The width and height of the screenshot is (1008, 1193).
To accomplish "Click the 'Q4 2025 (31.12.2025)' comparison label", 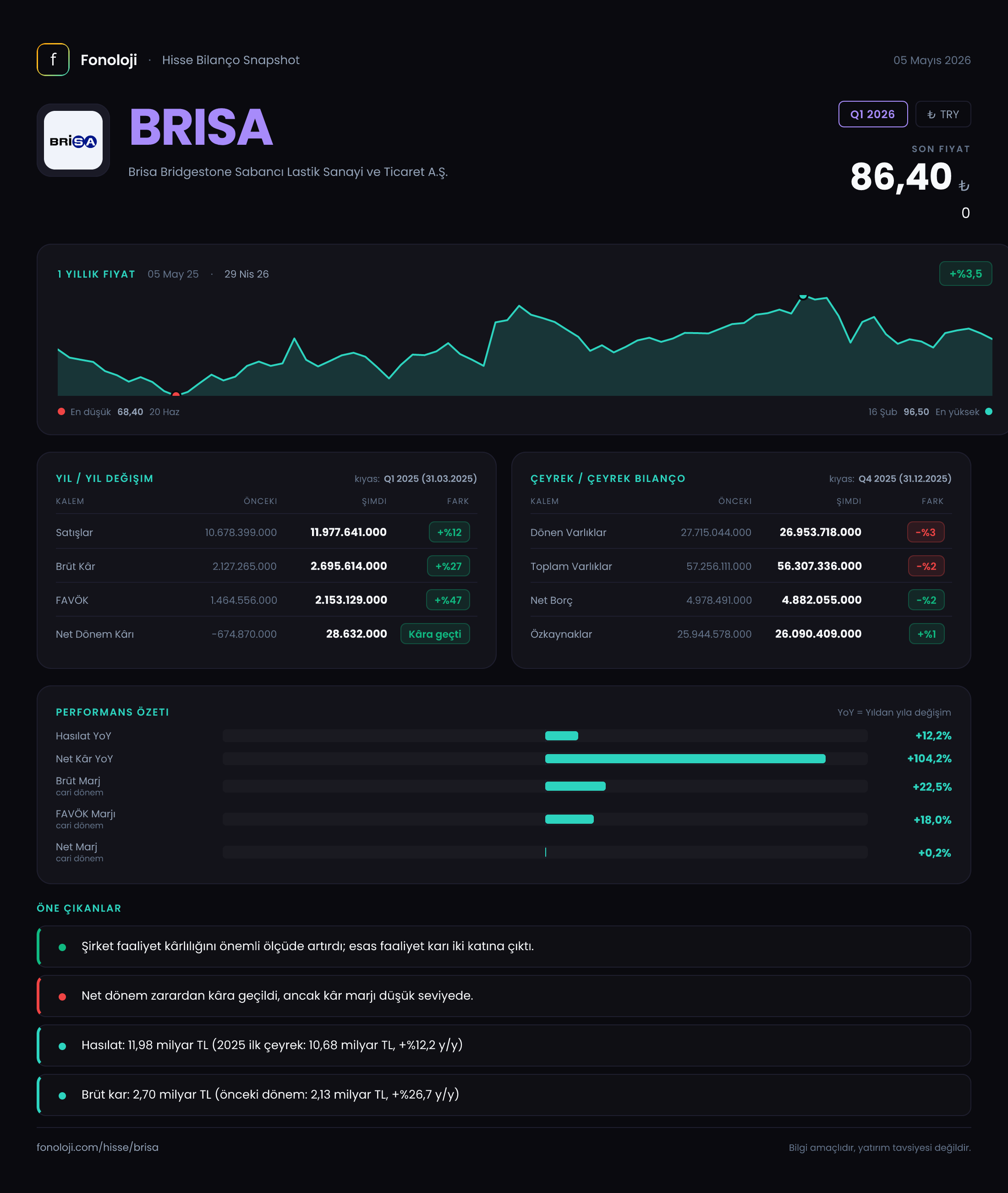I will pyautogui.click(x=904, y=478).
